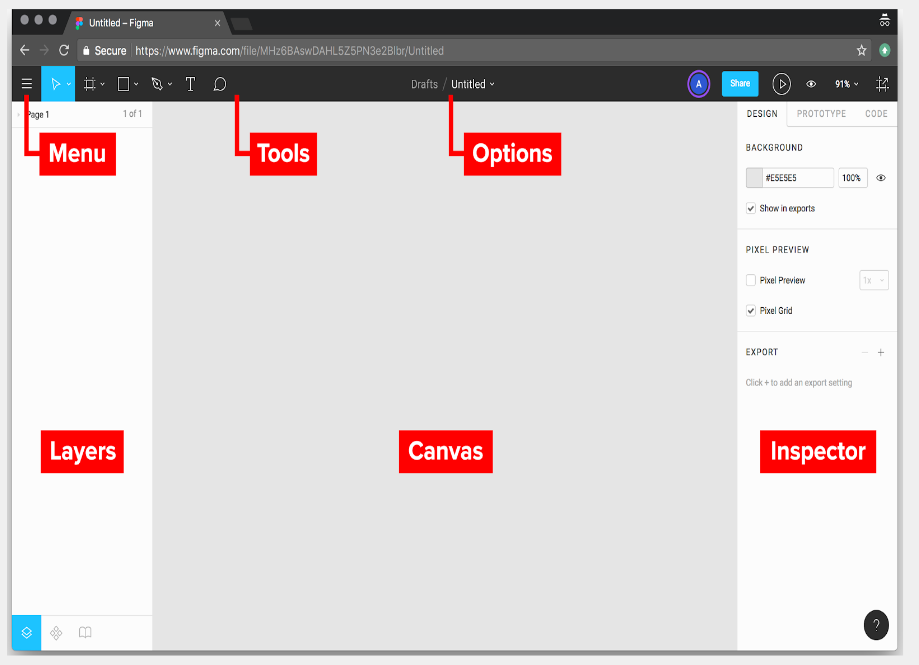The height and width of the screenshot is (665, 919).
Task: Switch to the Components panel icon
Action: click(56, 632)
